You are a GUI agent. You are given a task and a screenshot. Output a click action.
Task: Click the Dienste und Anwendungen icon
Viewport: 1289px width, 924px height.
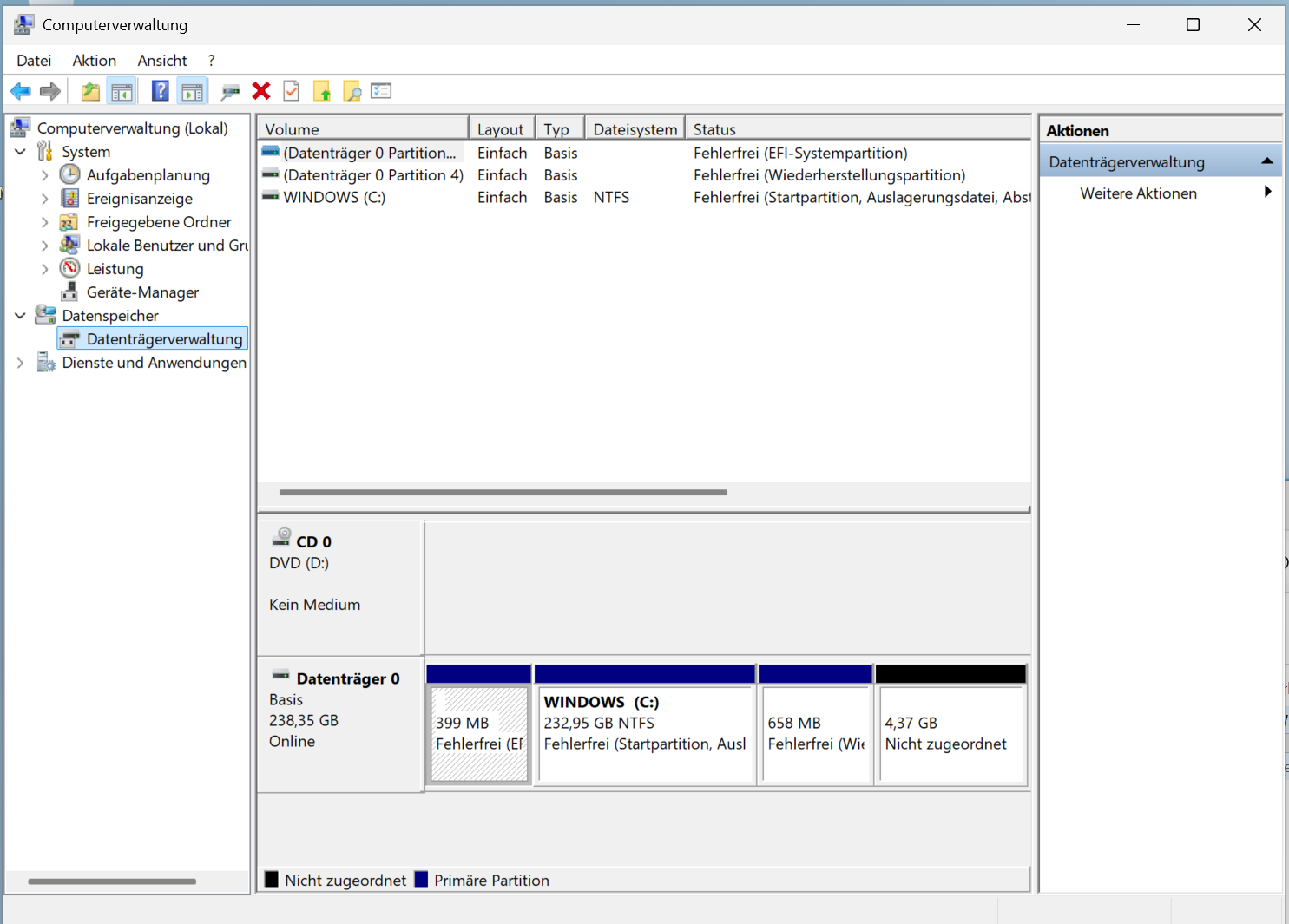click(45, 362)
